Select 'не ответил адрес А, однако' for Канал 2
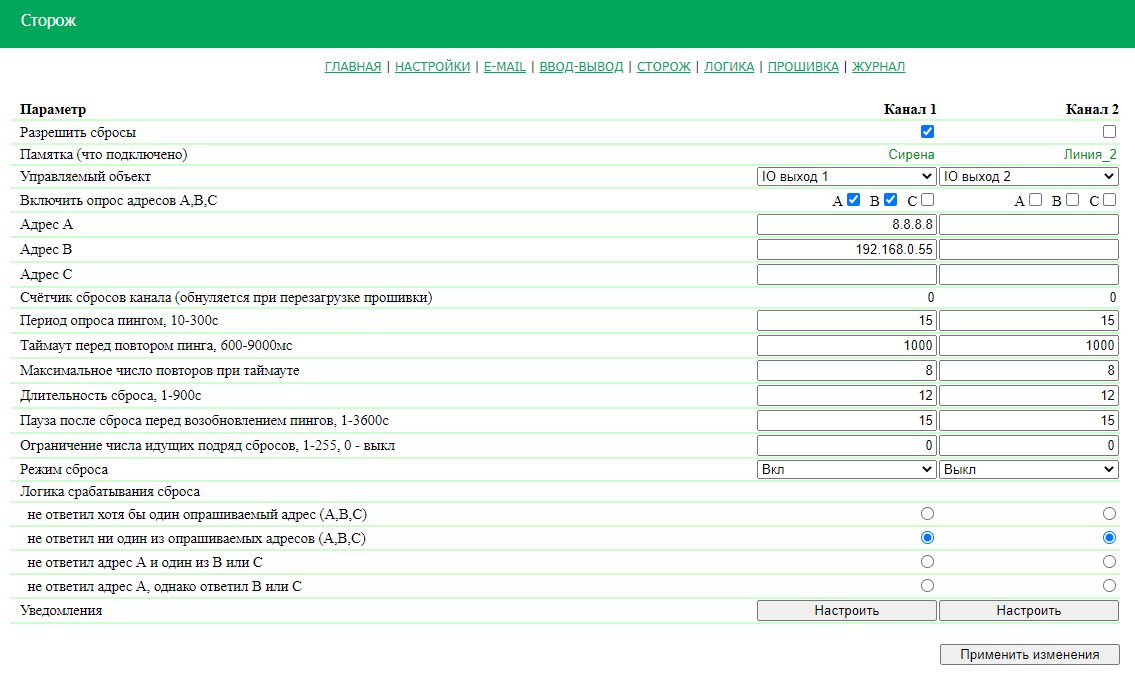The width and height of the screenshot is (1135, 679). [1109, 586]
